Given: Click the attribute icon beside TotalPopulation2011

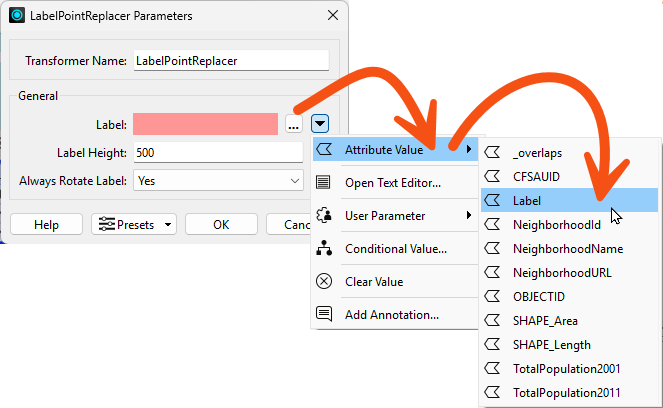Looking at the screenshot, I should (493, 392).
